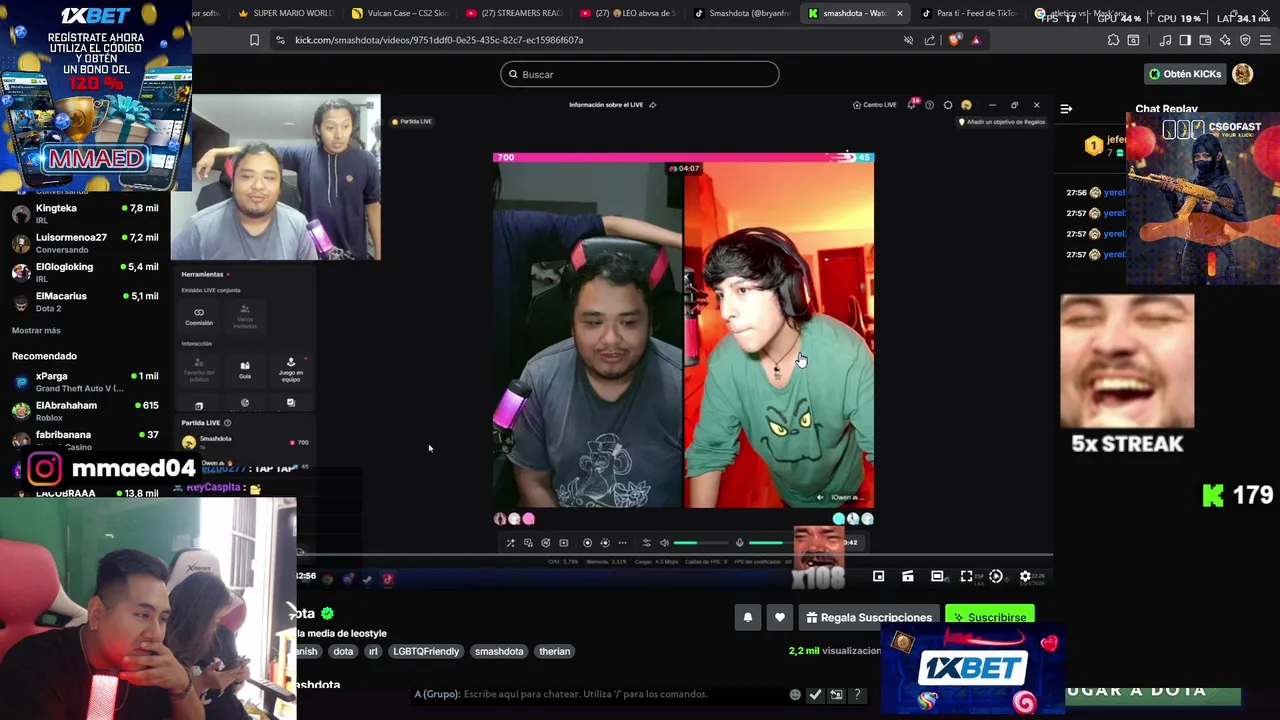Open the notifications bell in the LIVE Studio video
1280x720 pixels.
coord(911,105)
